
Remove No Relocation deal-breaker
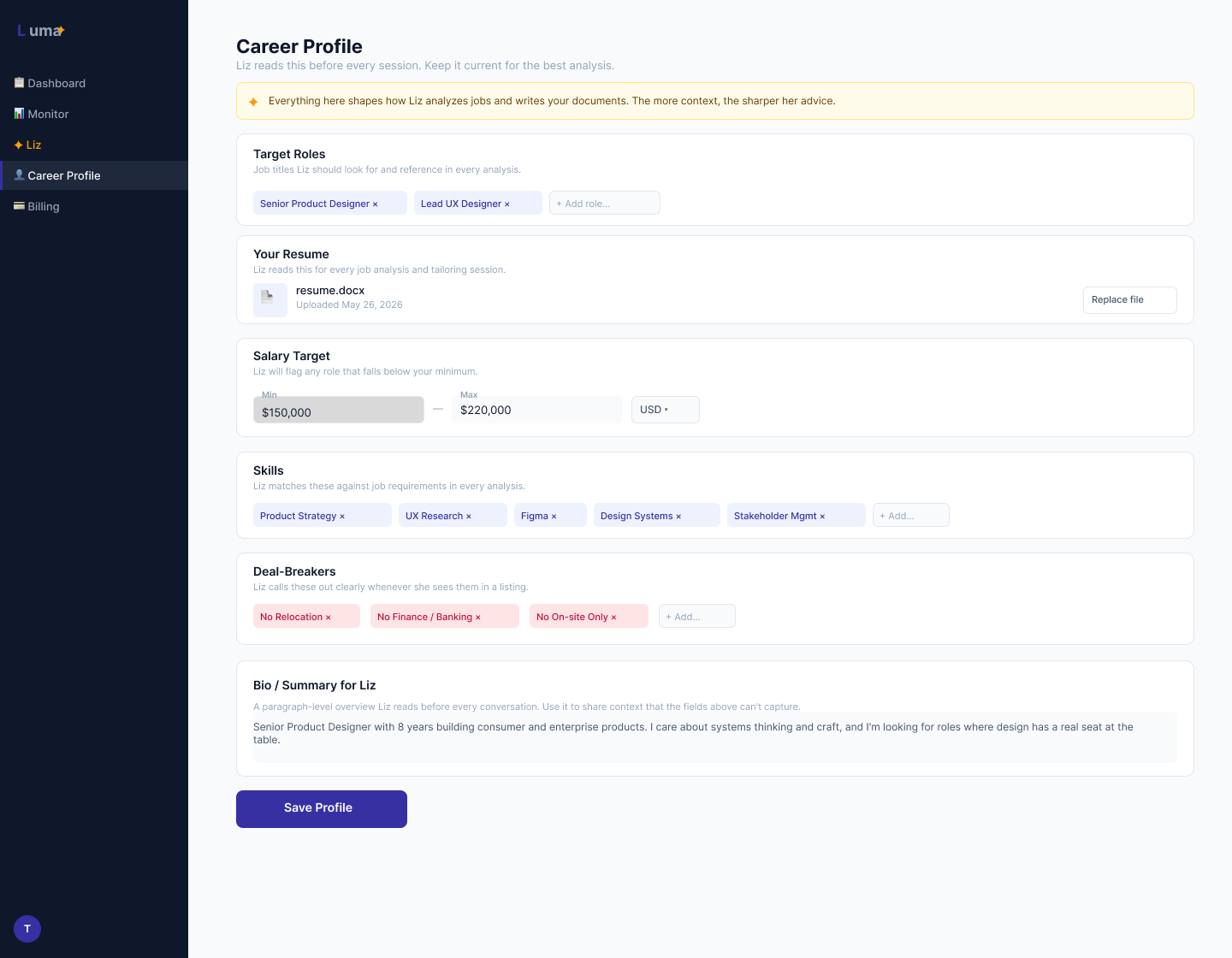(x=328, y=618)
